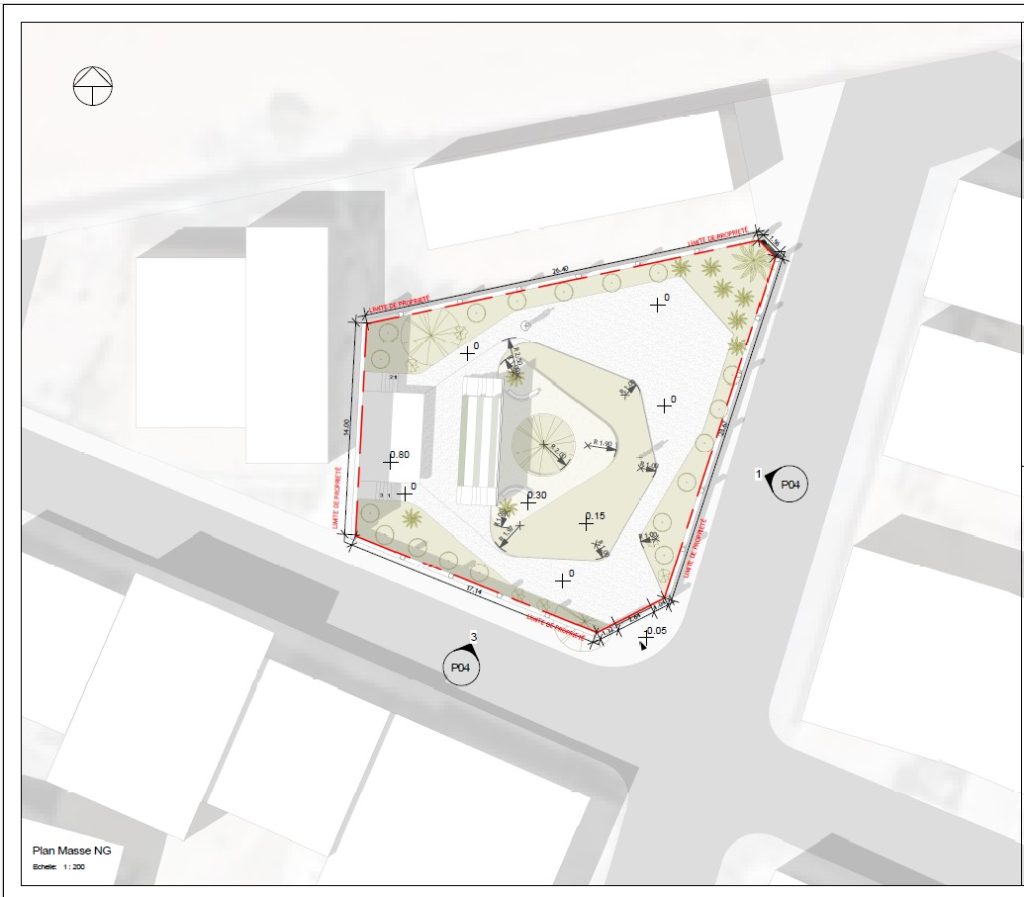Image resolution: width=1024 pixels, height=897 pixels.
Task: Click the 14.00 dimension label
Action: pyautogui.click(x=346, y=425)
